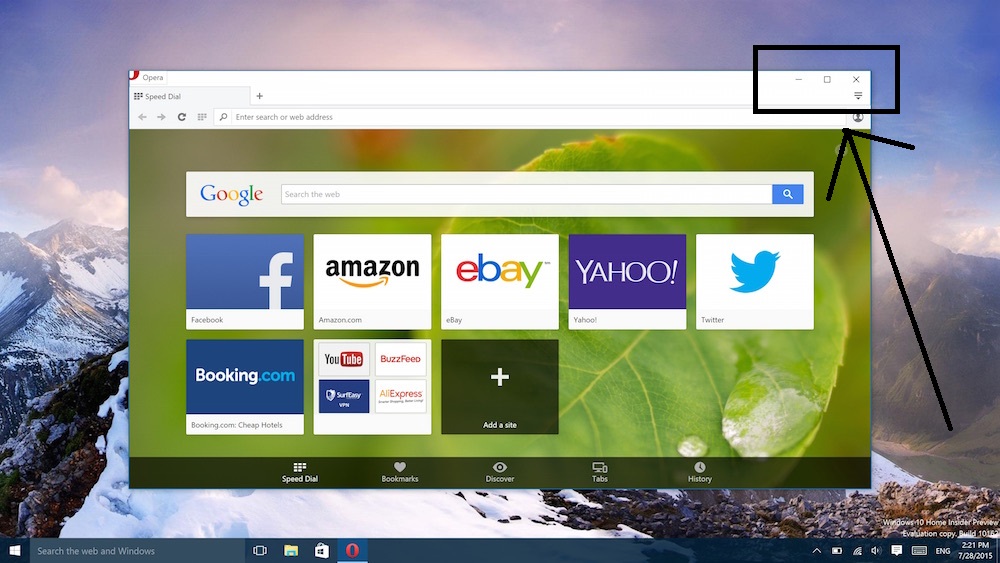Screen dimensions: 1000x563
Task: Open History in bottom bar
Action: (700, 472)
